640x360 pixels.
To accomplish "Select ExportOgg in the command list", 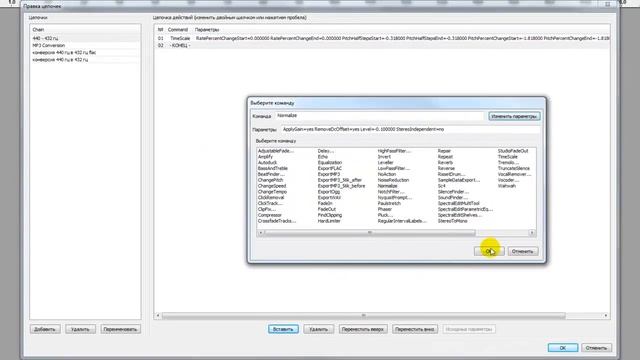I will [x=329, y=192].
